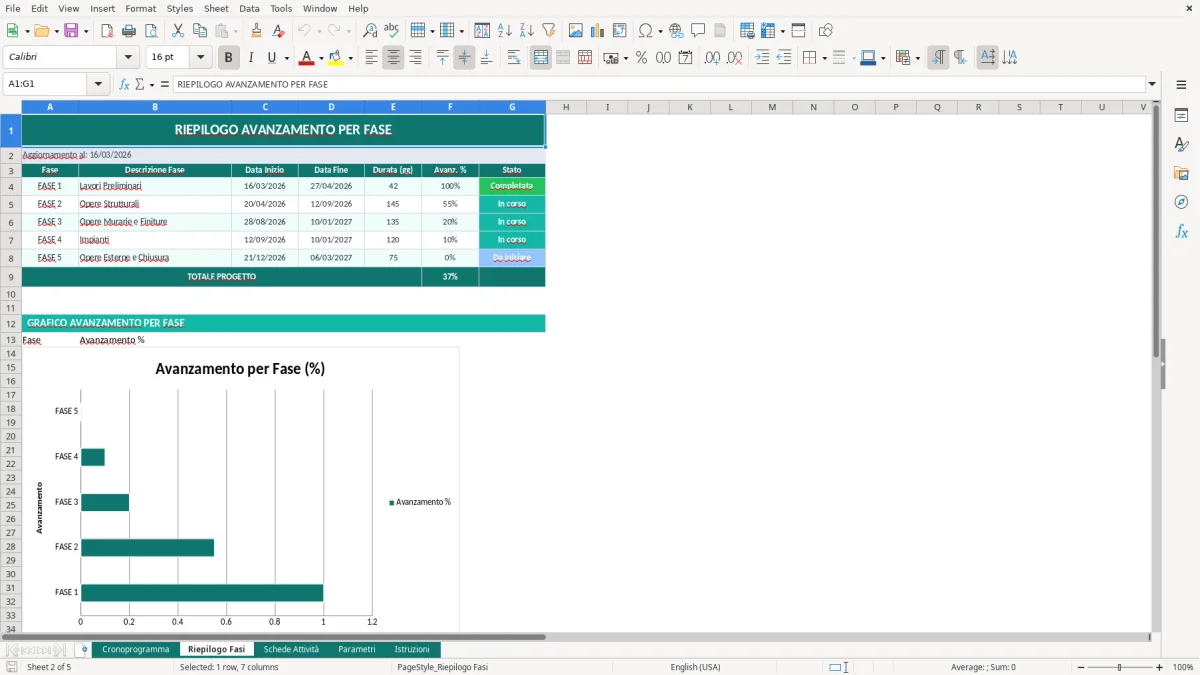Open sidebar Properties deck
The image size is (1200, 675).
1181,115
